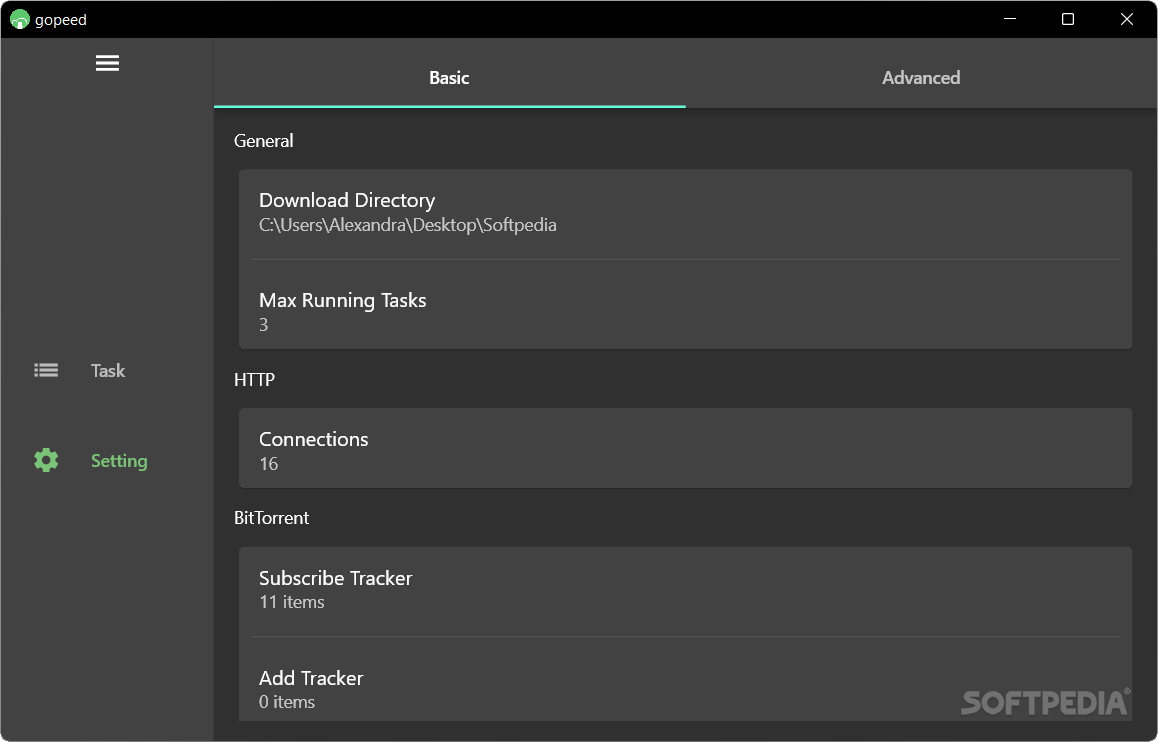Switch to the Advanced tab
The width and height of the screenshot is (1158, 742).
(921, 73)
